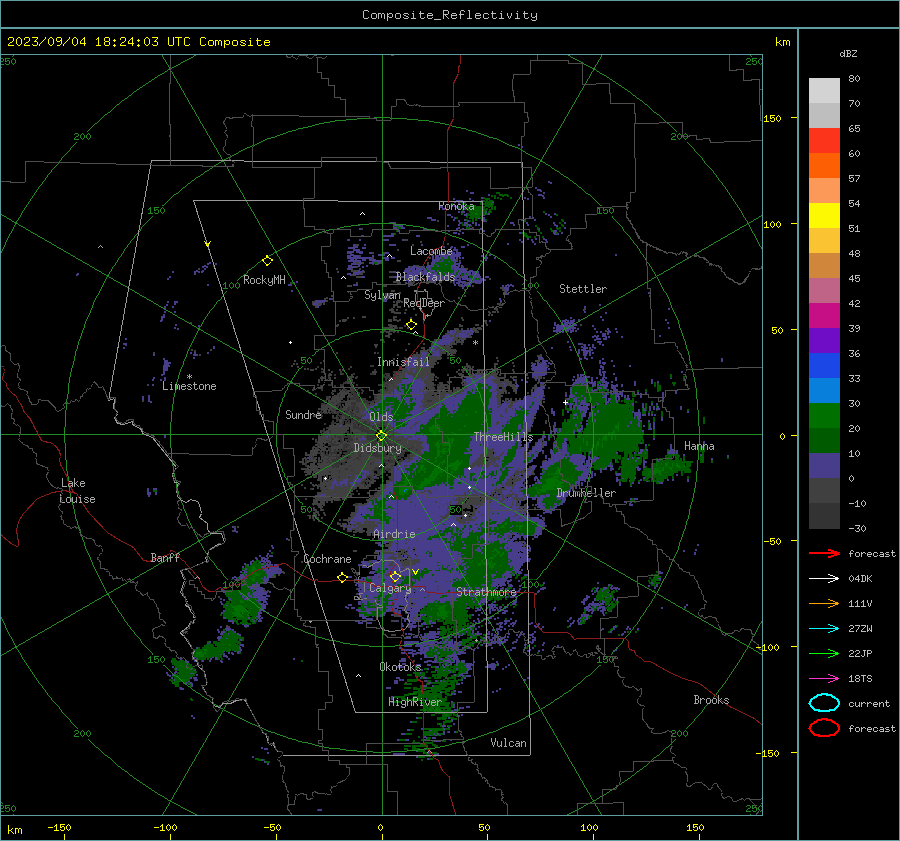This screenshot has height=841, width=900.
Task: Click the orange 111V arrow legend icon
Action: coord(824,603)
